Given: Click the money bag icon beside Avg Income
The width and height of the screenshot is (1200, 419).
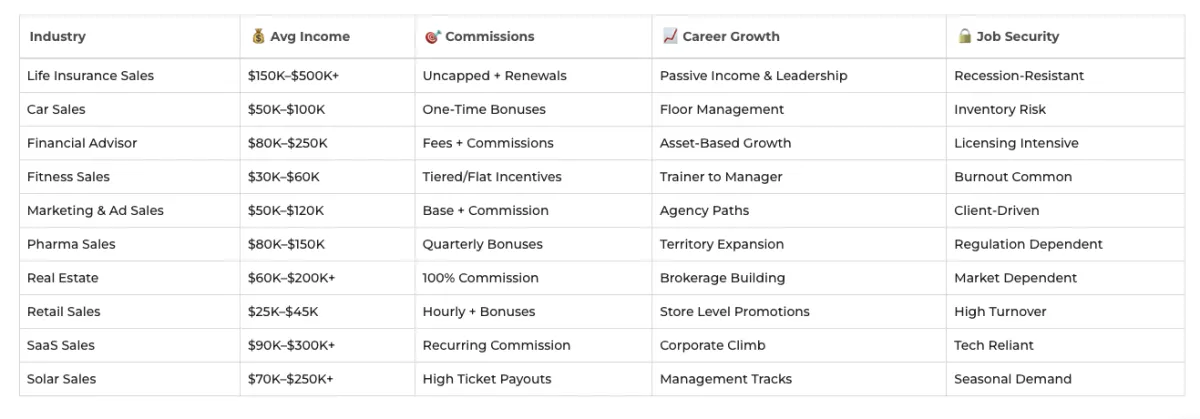Looking at the screenshot, I should [258, 37].
